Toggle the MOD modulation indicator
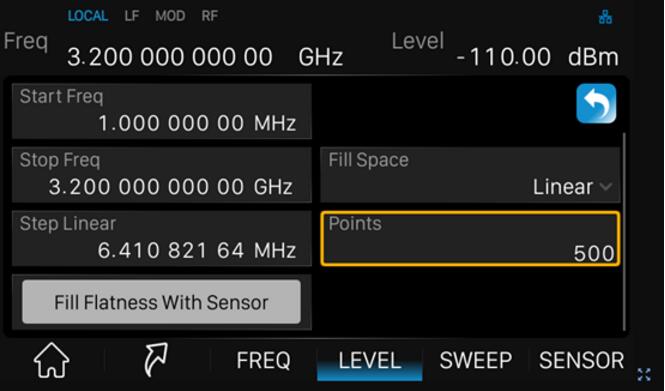This screenshot has width=665, height=391. tap(170, 16)
